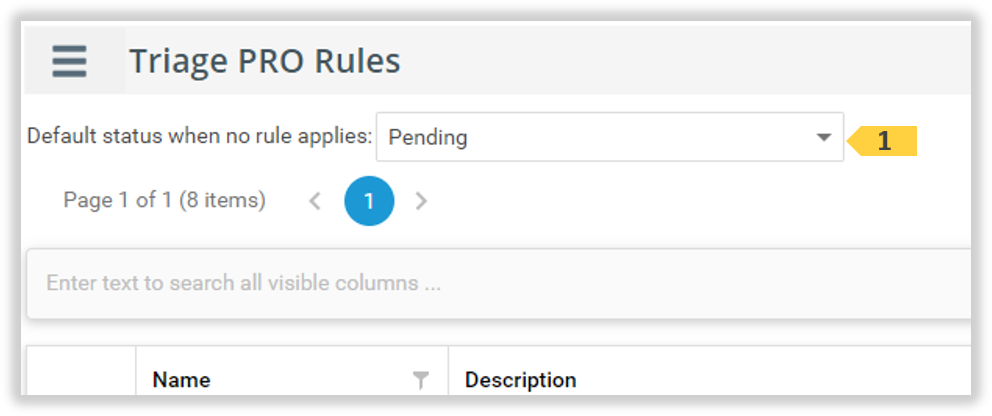Click the filter icon in Name column

[x=421, y=379]
